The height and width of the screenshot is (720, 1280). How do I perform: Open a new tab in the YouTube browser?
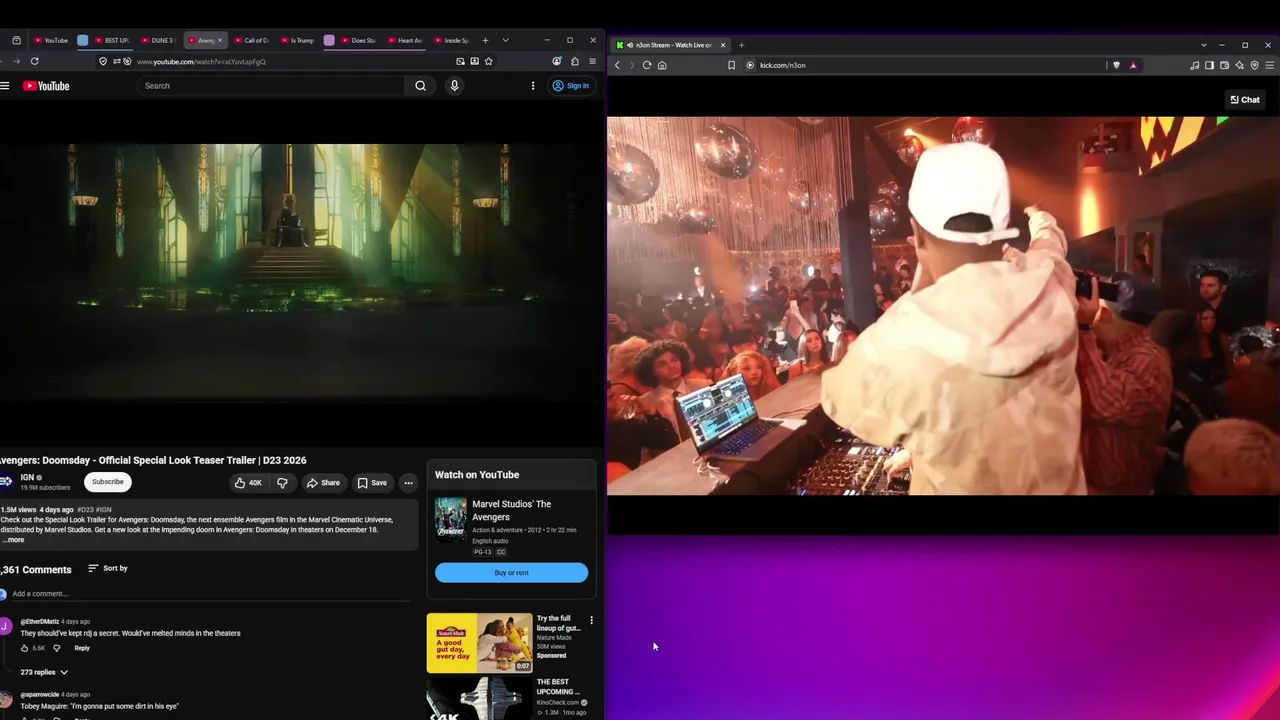click(485, 40)
